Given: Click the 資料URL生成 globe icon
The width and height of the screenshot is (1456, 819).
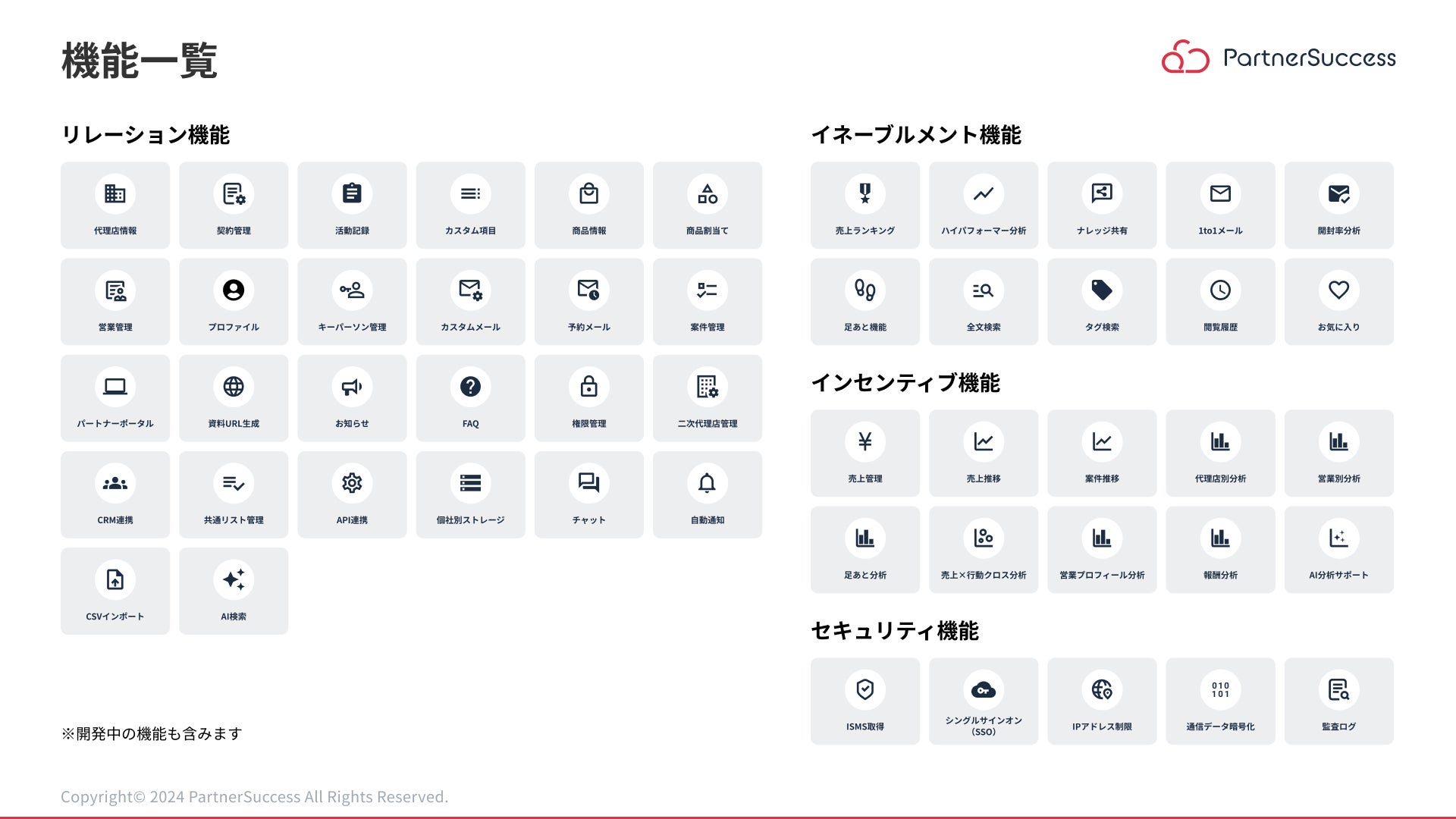Looking at the screenshot, I should [x=234, y=387].
